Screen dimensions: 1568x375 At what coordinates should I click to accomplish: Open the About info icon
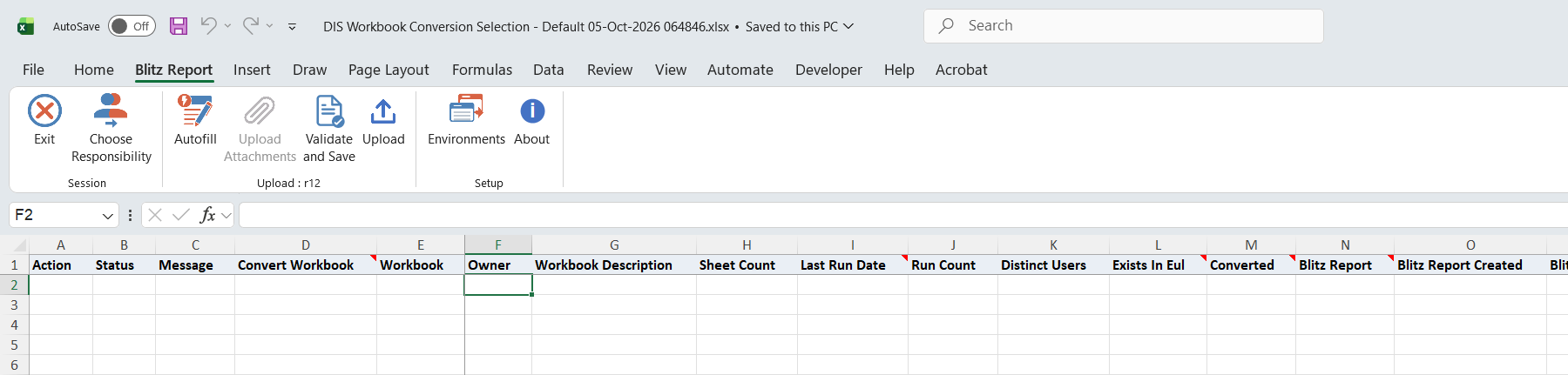click(532, 111)
